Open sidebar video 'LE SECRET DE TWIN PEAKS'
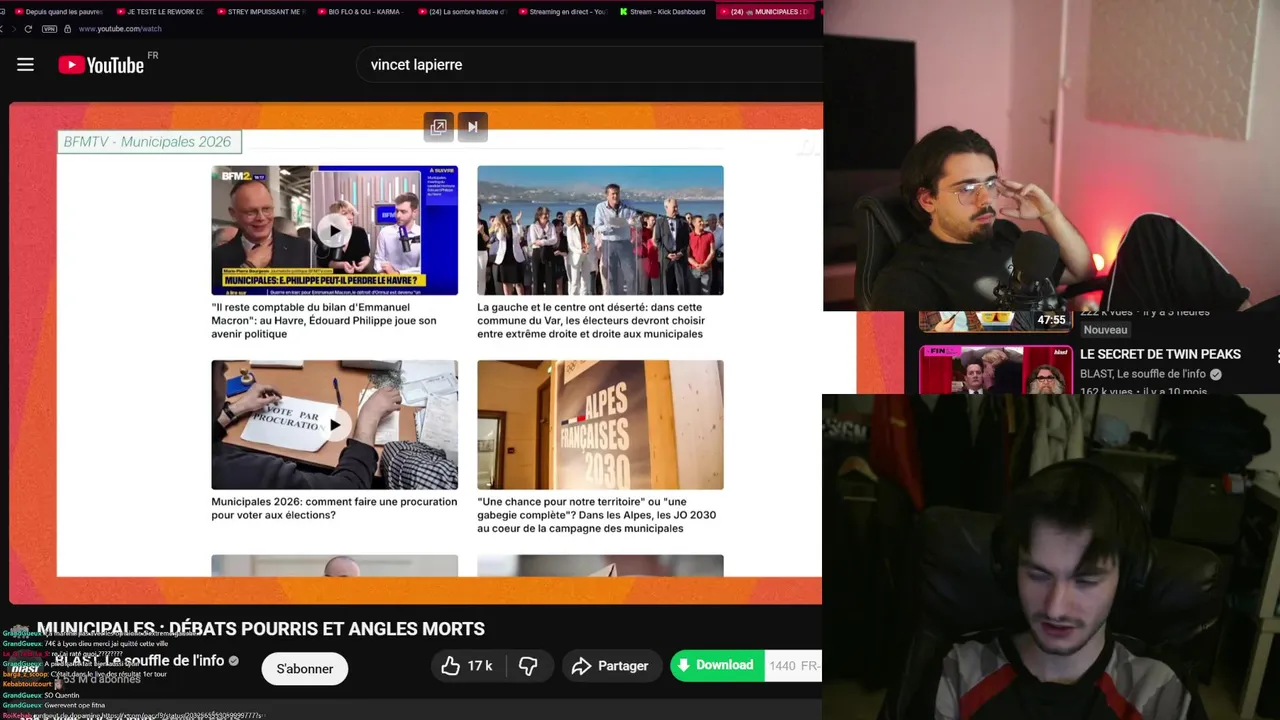 pyautogui.click(x=1160, y=354)
